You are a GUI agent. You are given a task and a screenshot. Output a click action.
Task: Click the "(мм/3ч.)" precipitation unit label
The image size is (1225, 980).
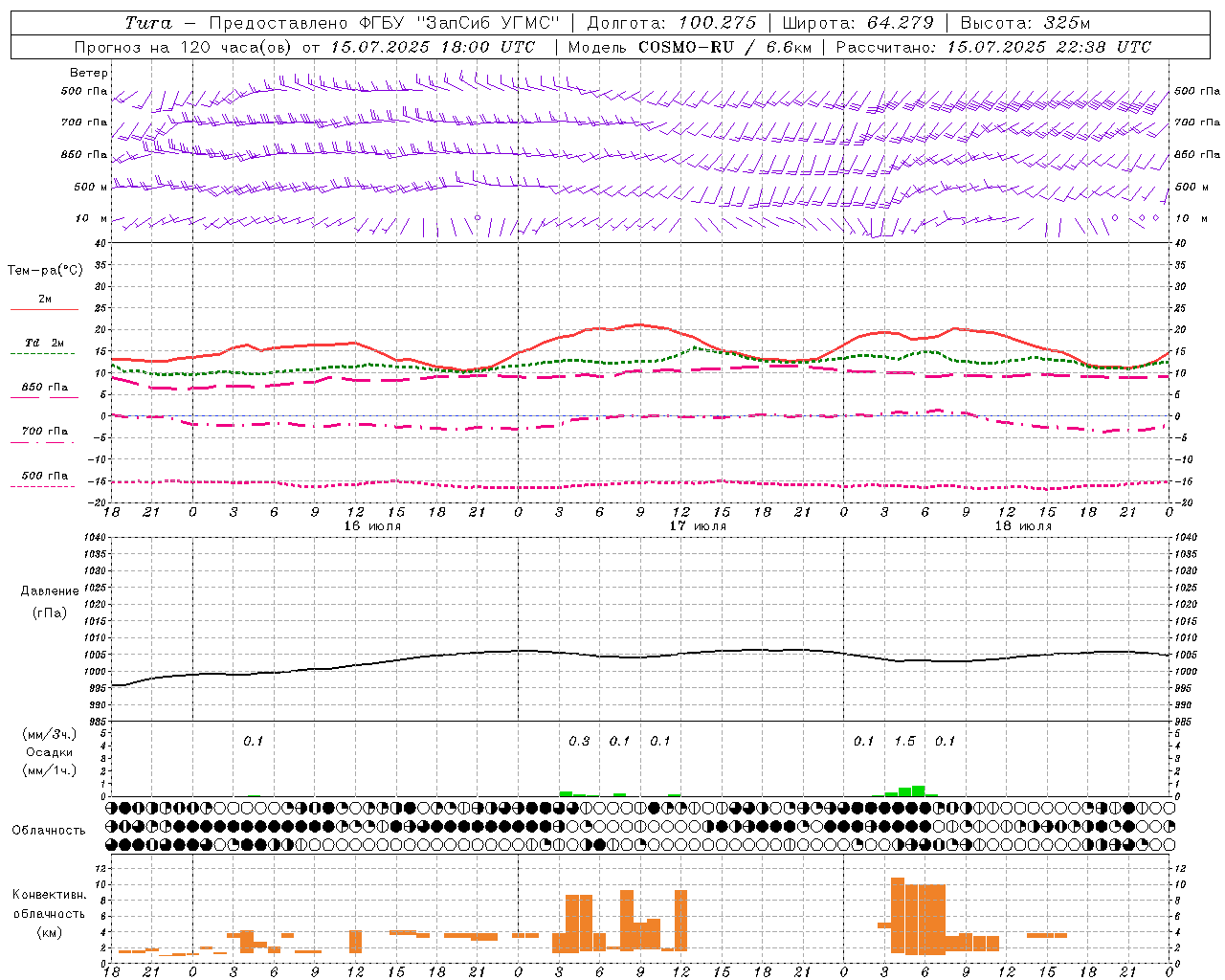point(50,734)
